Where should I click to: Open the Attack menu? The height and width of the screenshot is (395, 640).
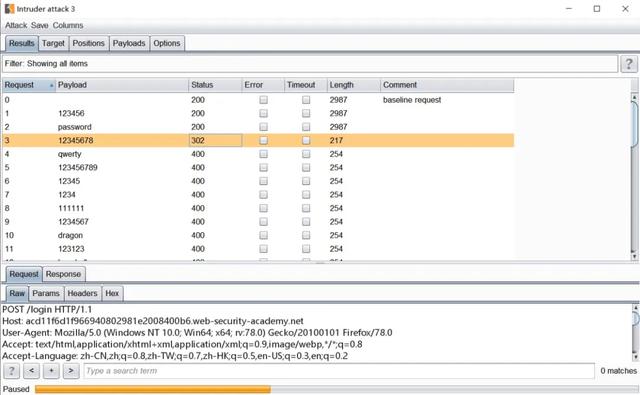pos(16,25)
